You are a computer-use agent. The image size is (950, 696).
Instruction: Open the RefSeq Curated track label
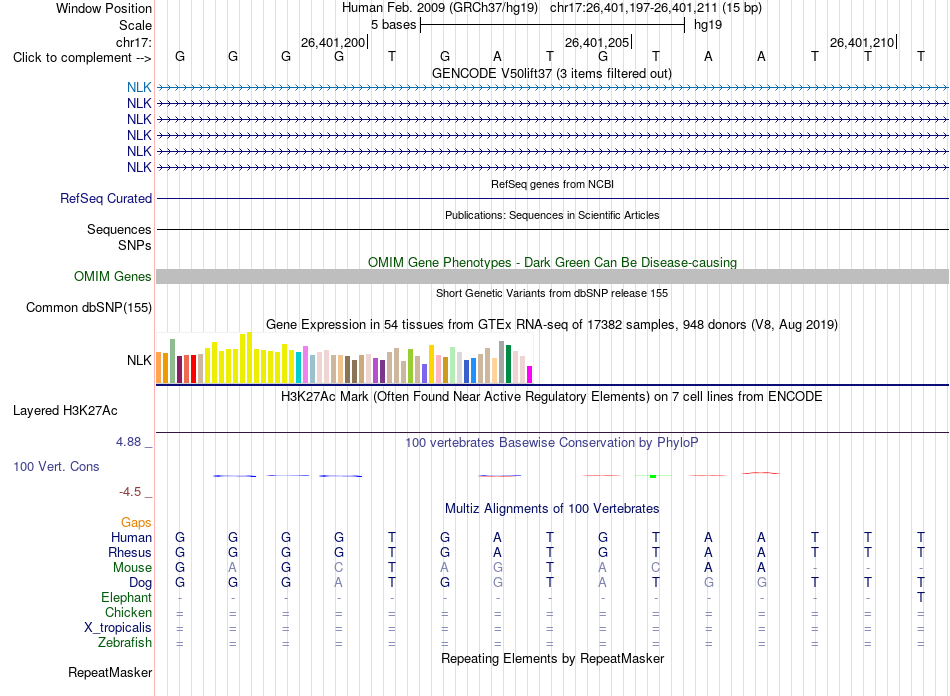(106, 198)
